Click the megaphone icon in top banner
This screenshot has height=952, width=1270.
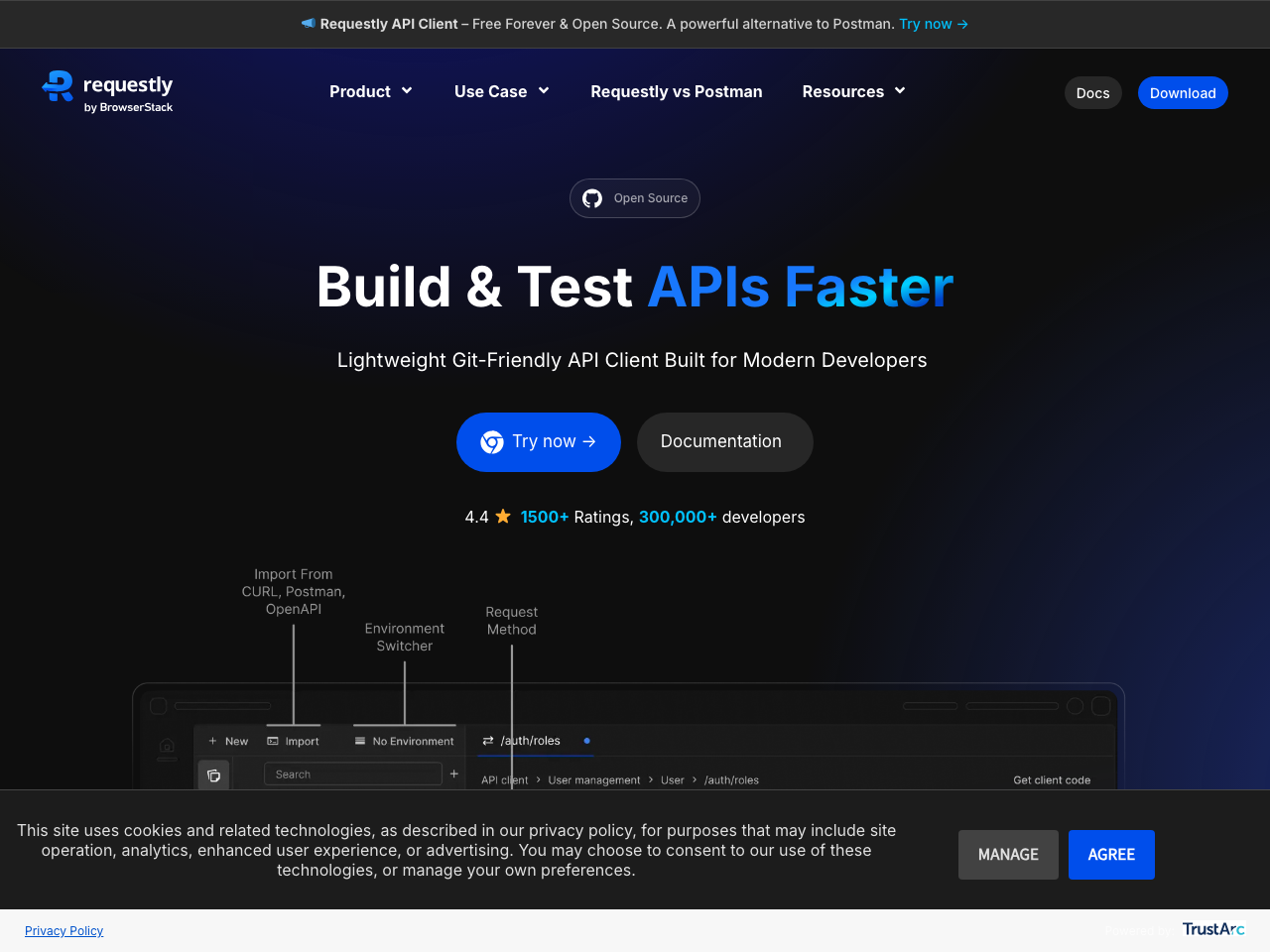click(x=309, y=23)
